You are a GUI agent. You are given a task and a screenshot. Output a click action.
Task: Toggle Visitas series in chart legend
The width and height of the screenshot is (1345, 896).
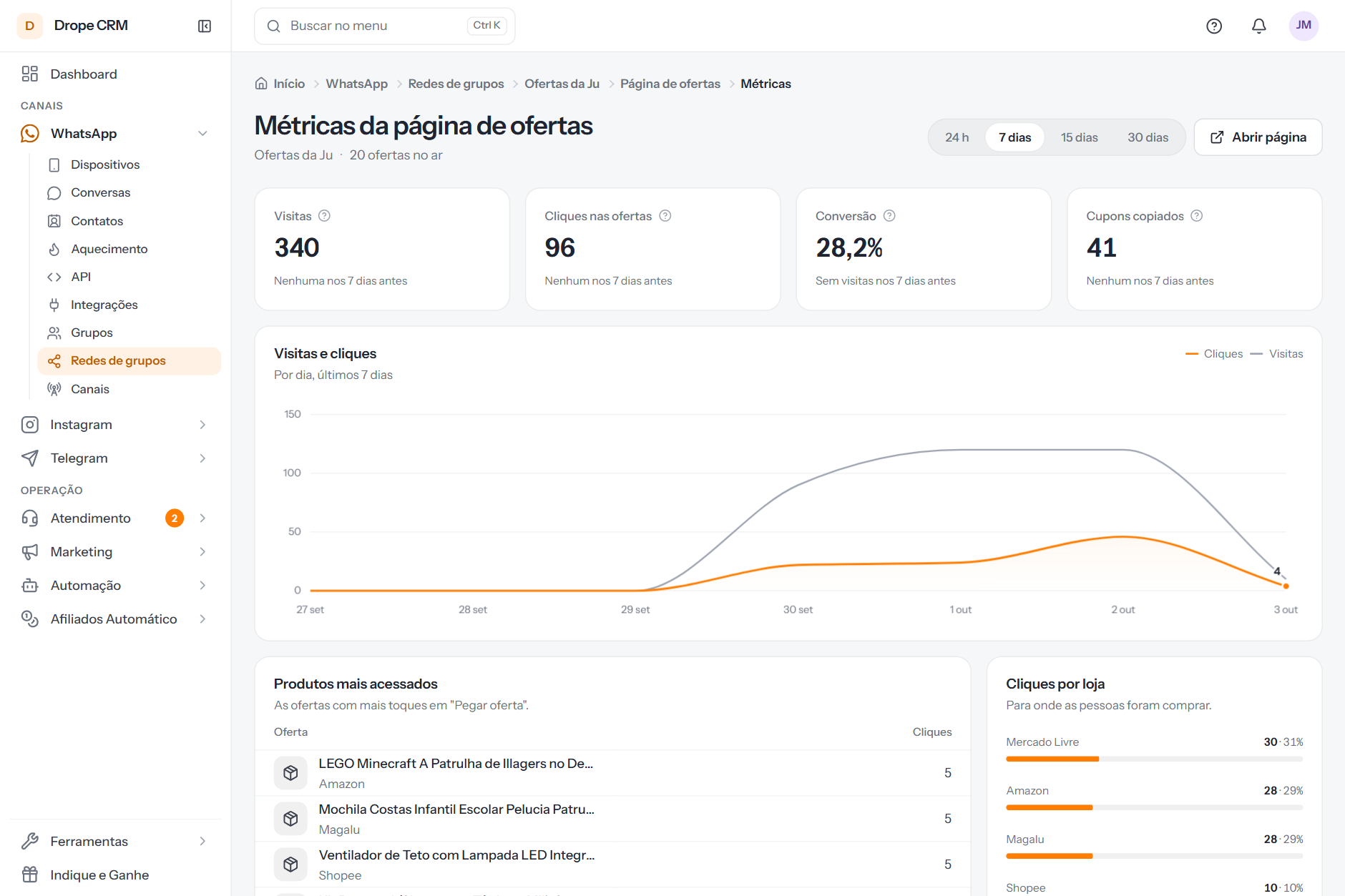click(1276, 354)
